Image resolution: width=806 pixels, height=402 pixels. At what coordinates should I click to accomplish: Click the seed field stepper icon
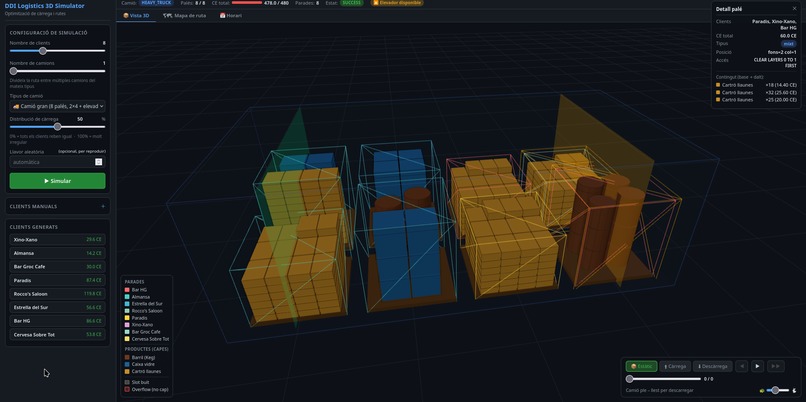click(x=99, y=162)
